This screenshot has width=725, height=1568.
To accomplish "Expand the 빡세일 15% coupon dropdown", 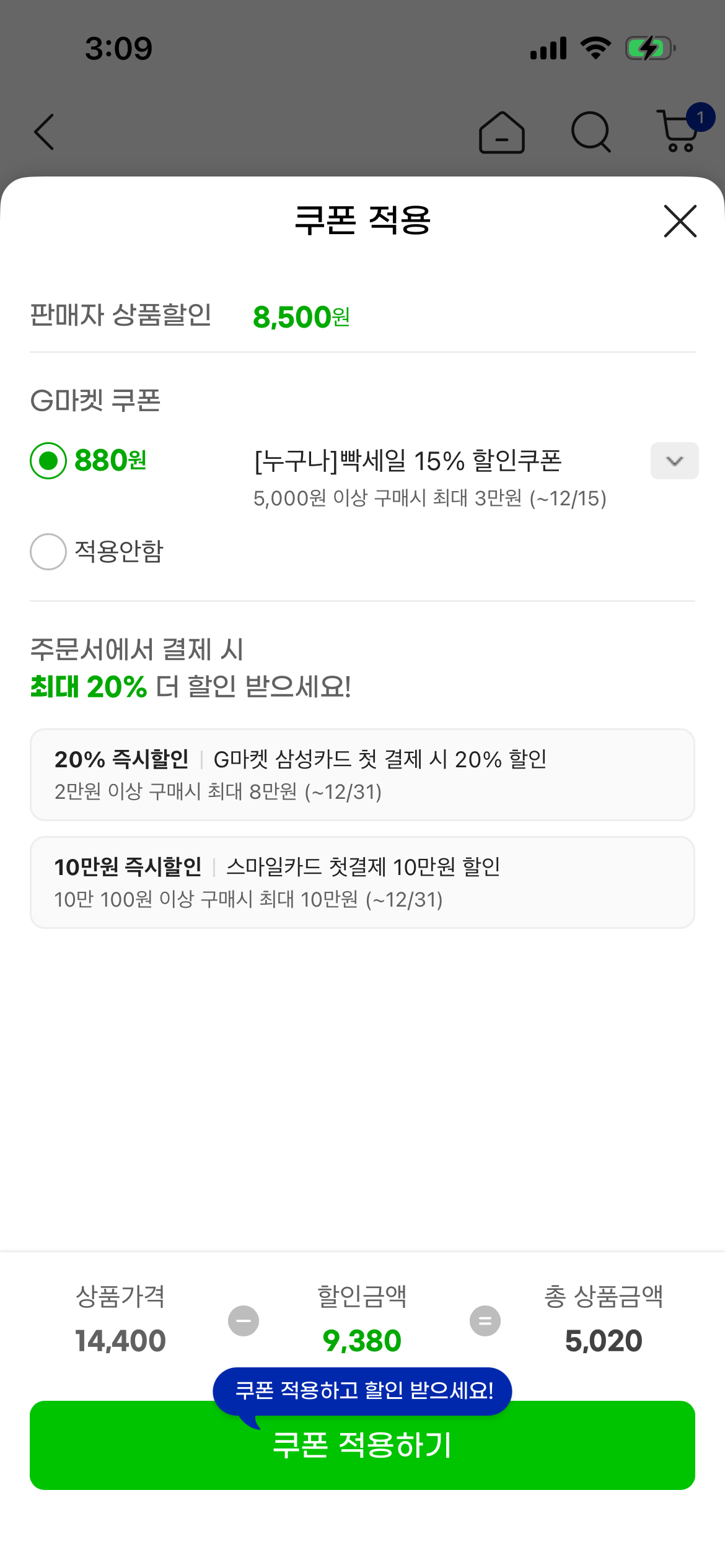I will (674, 461).
